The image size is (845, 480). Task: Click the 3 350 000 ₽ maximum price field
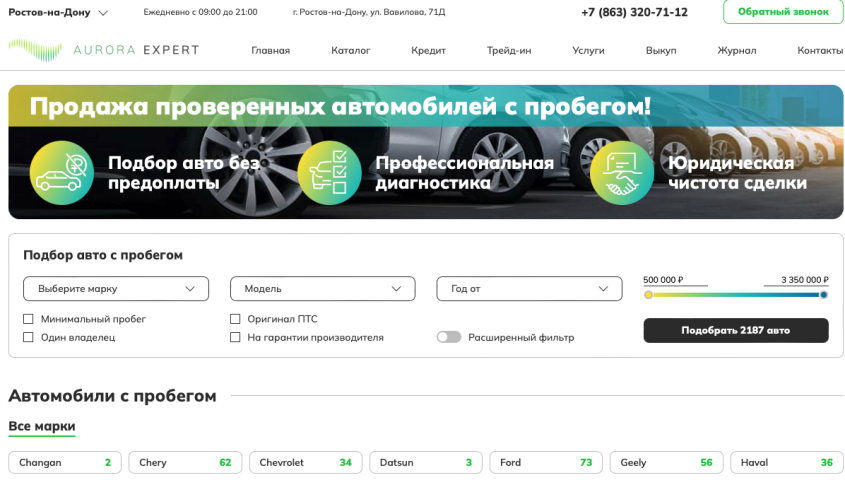(796, 280)
